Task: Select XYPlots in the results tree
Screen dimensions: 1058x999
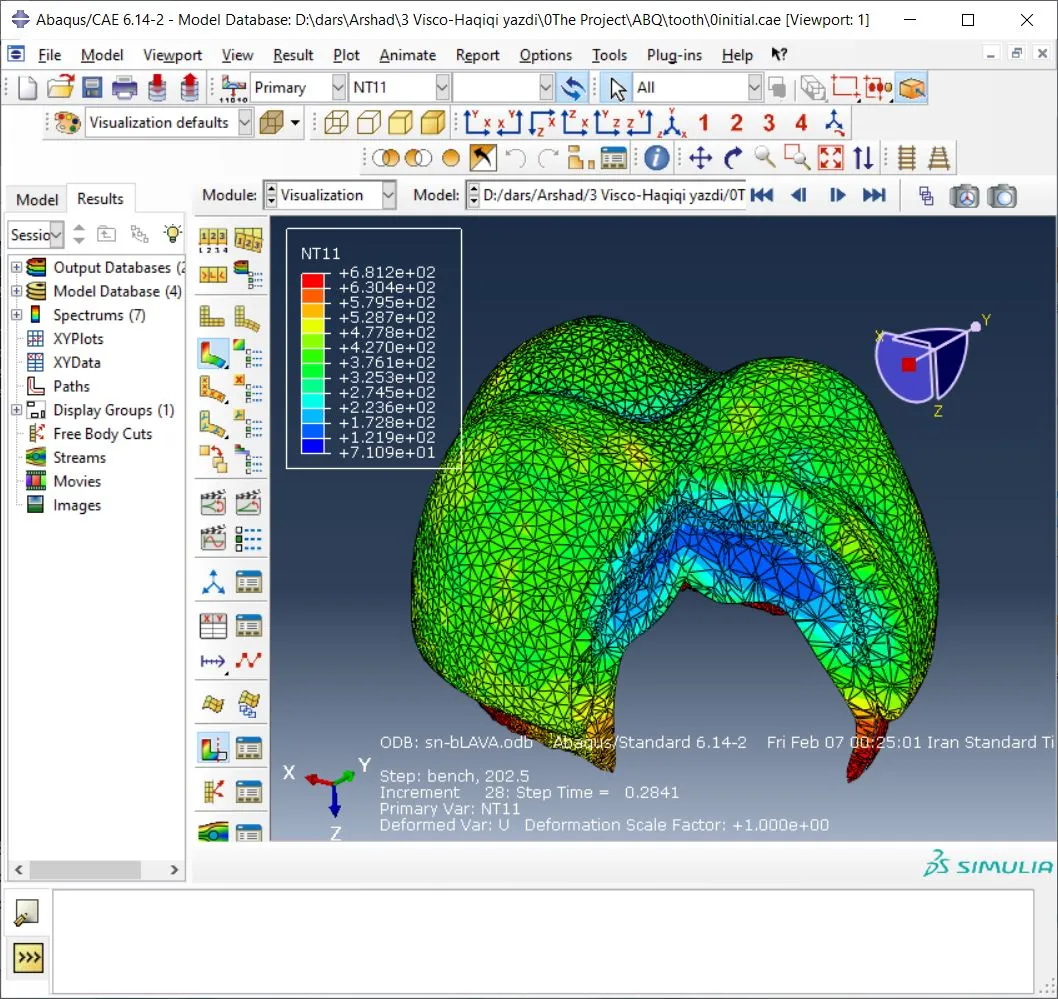Action: point(78,339)
